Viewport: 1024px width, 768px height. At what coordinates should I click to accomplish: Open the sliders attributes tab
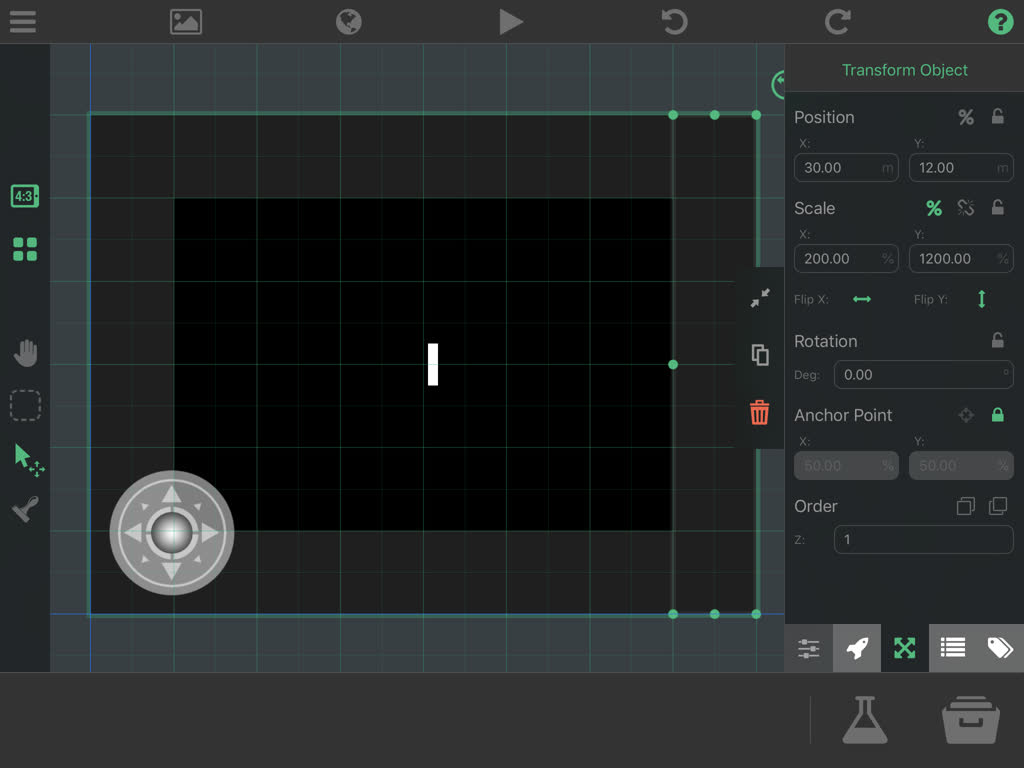coord(808,648)
